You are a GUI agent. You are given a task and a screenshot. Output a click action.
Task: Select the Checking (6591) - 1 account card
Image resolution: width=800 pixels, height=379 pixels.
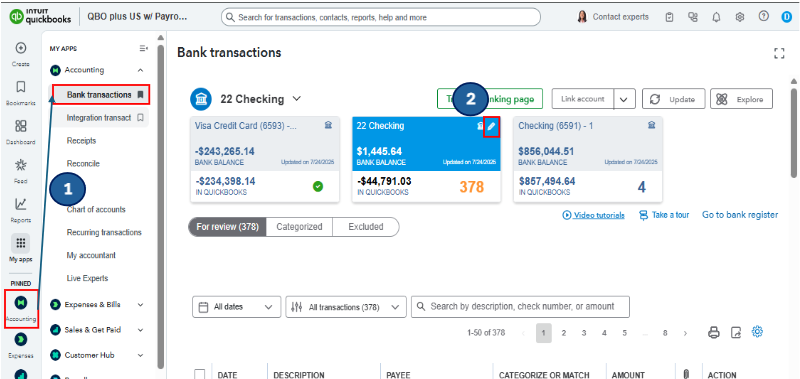point(588,159)
